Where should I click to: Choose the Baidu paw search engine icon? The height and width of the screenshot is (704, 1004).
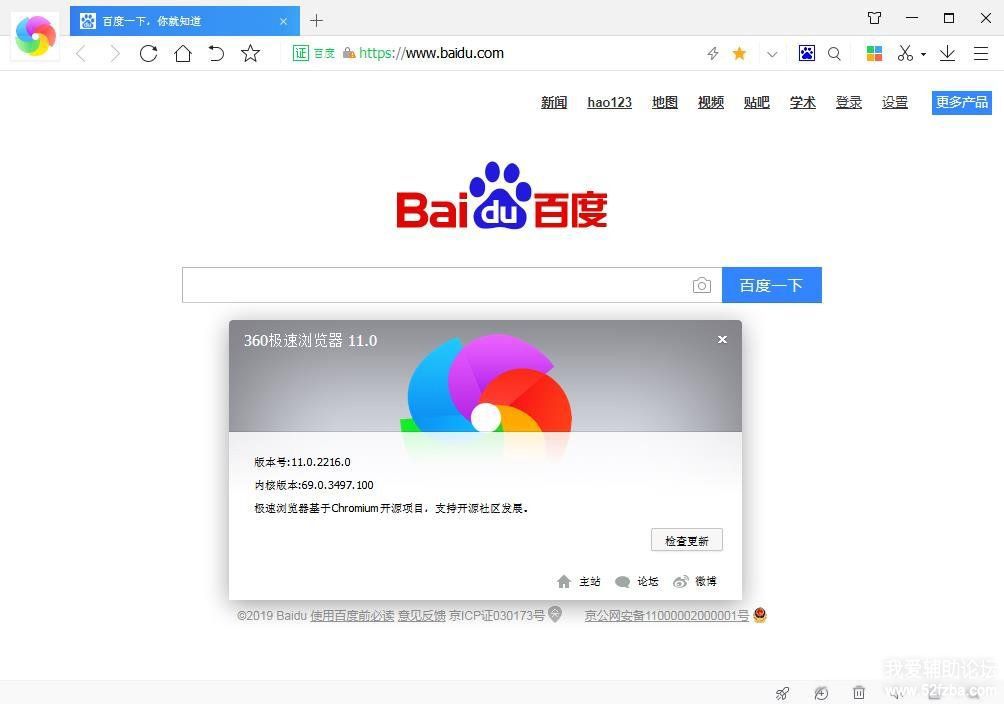807,53
